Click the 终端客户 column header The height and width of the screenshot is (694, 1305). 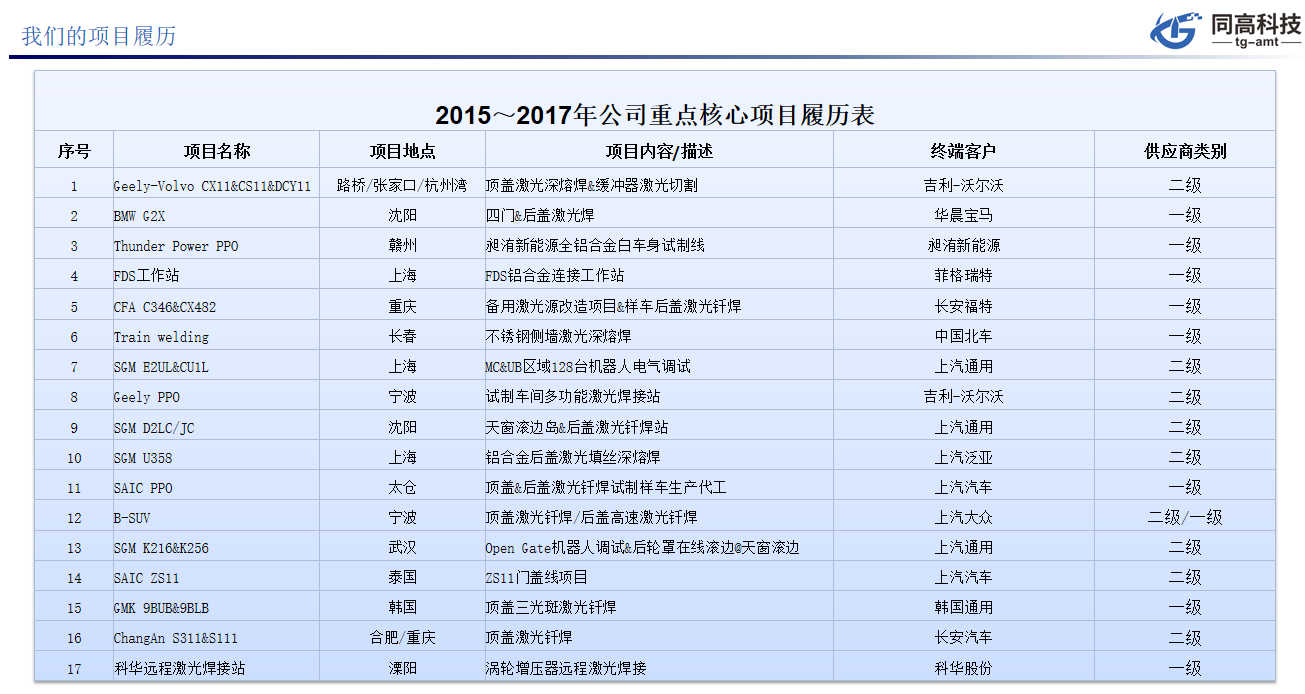click(x=964, y=152)
